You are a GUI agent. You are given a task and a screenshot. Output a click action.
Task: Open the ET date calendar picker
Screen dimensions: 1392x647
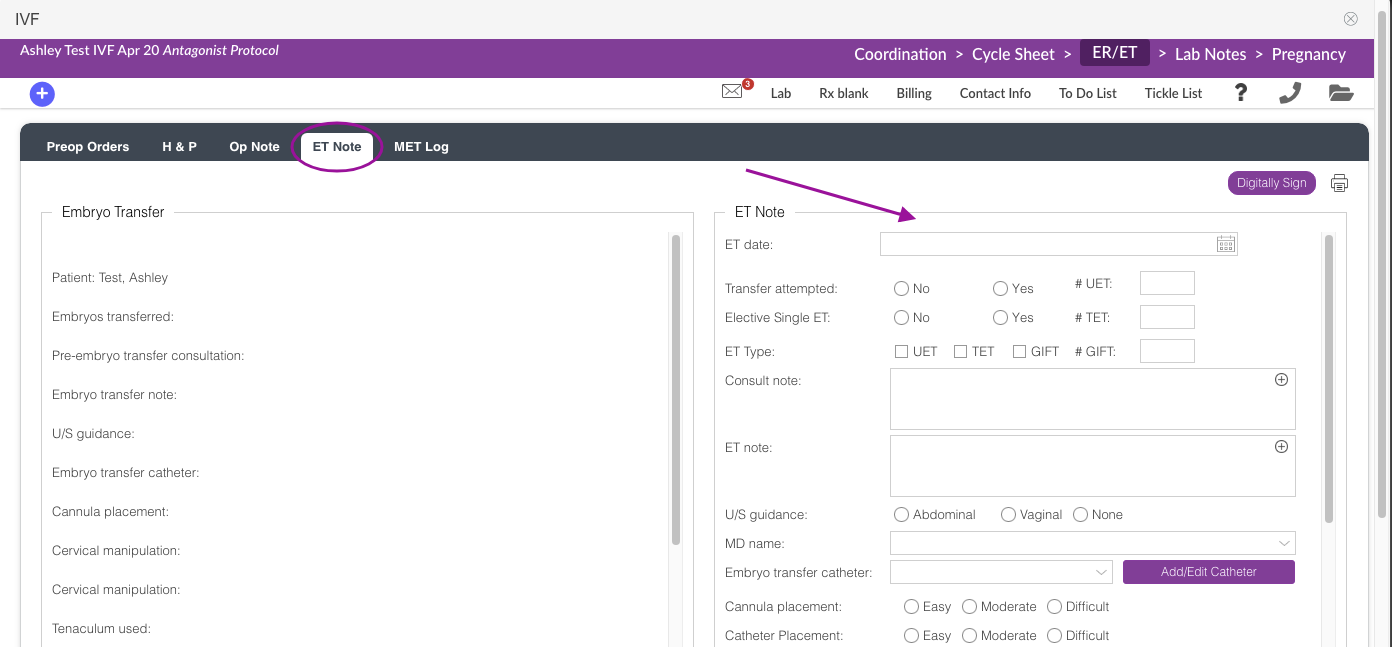tap(1226, 244)
